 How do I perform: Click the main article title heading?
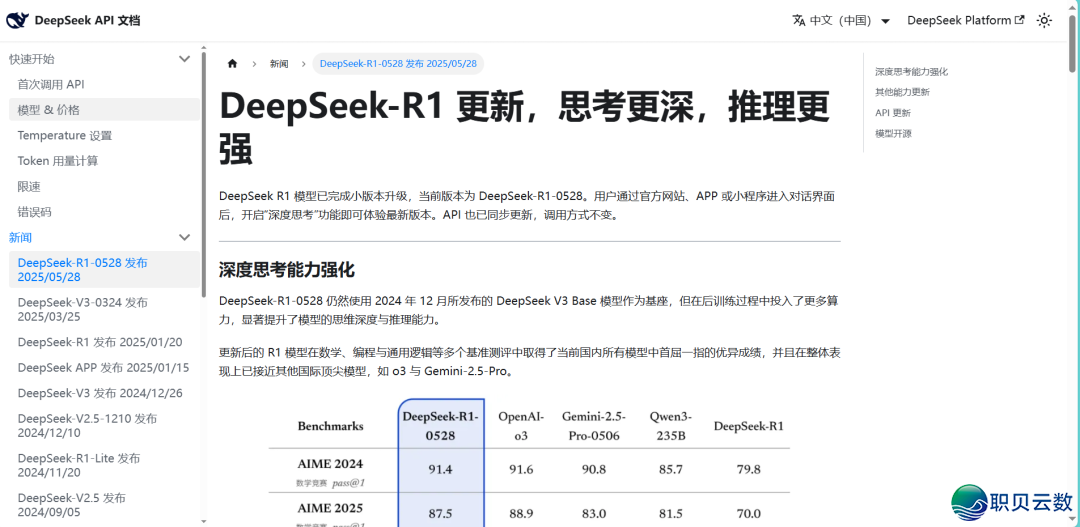(524, 128)
